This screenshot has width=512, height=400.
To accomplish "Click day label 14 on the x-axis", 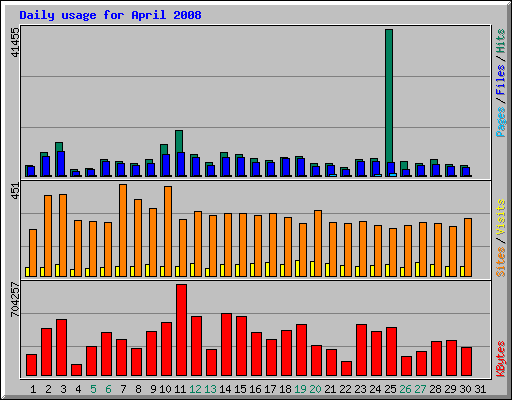I will (x=225, y=389).
